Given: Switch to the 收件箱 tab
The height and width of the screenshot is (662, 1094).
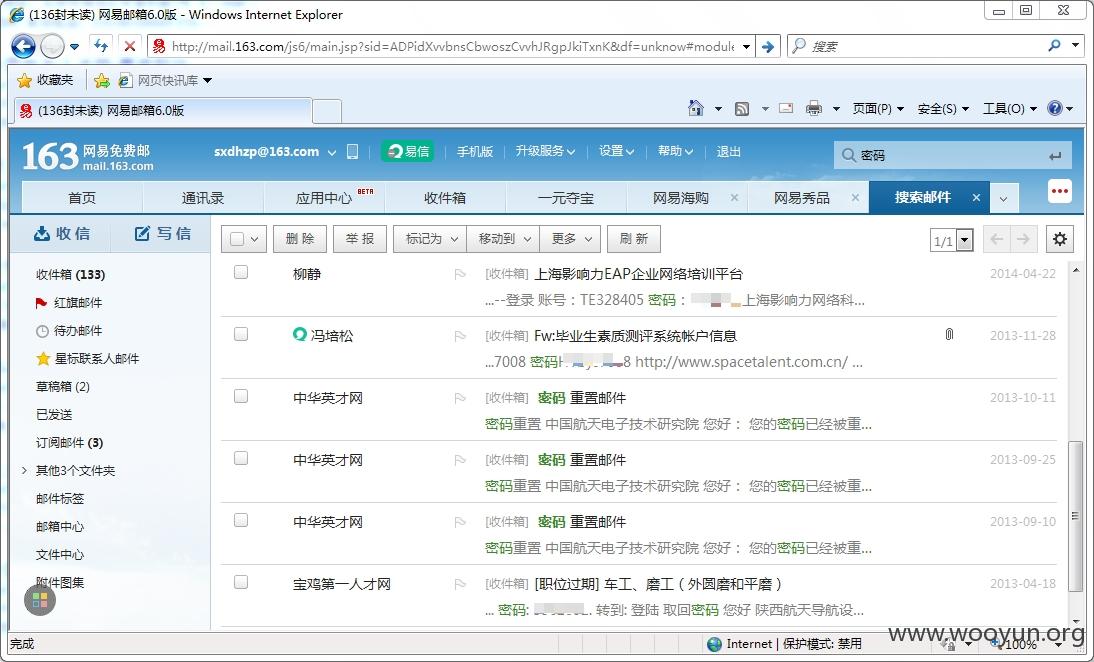Looking at the screenshot, I should [445, 198].
